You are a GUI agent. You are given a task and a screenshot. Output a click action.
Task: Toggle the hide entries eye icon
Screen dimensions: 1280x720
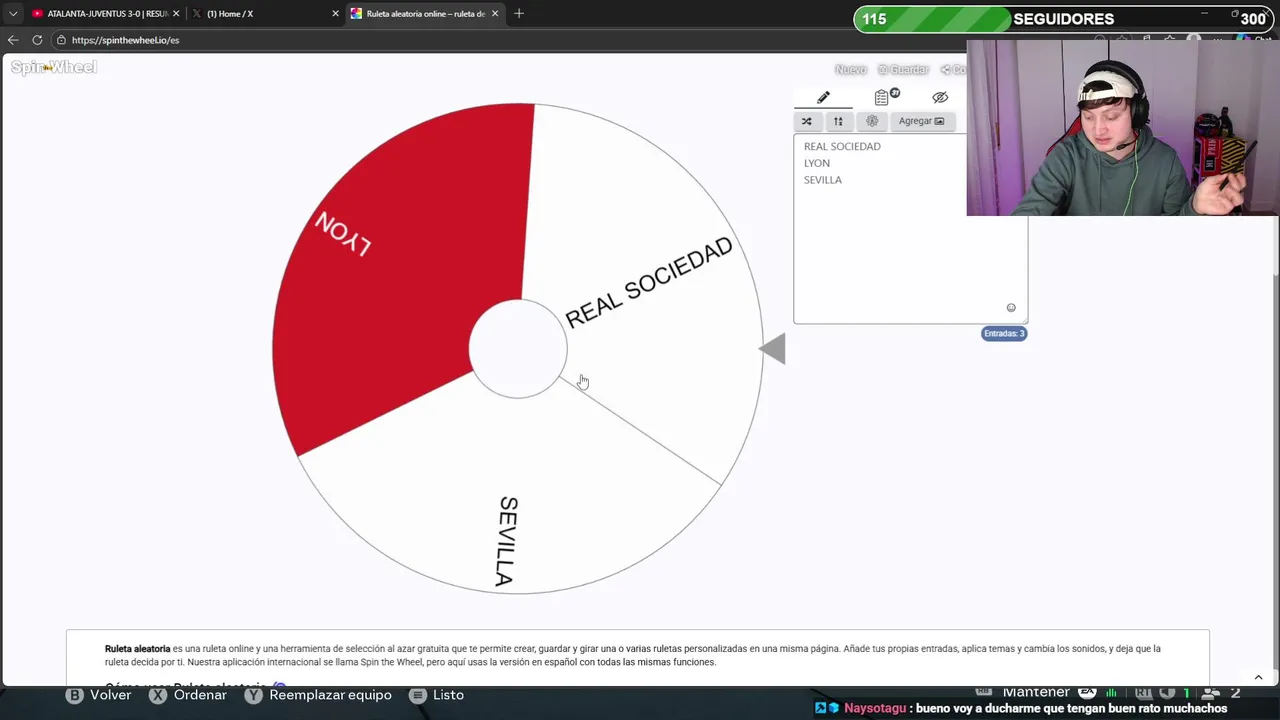click(940, 97)
